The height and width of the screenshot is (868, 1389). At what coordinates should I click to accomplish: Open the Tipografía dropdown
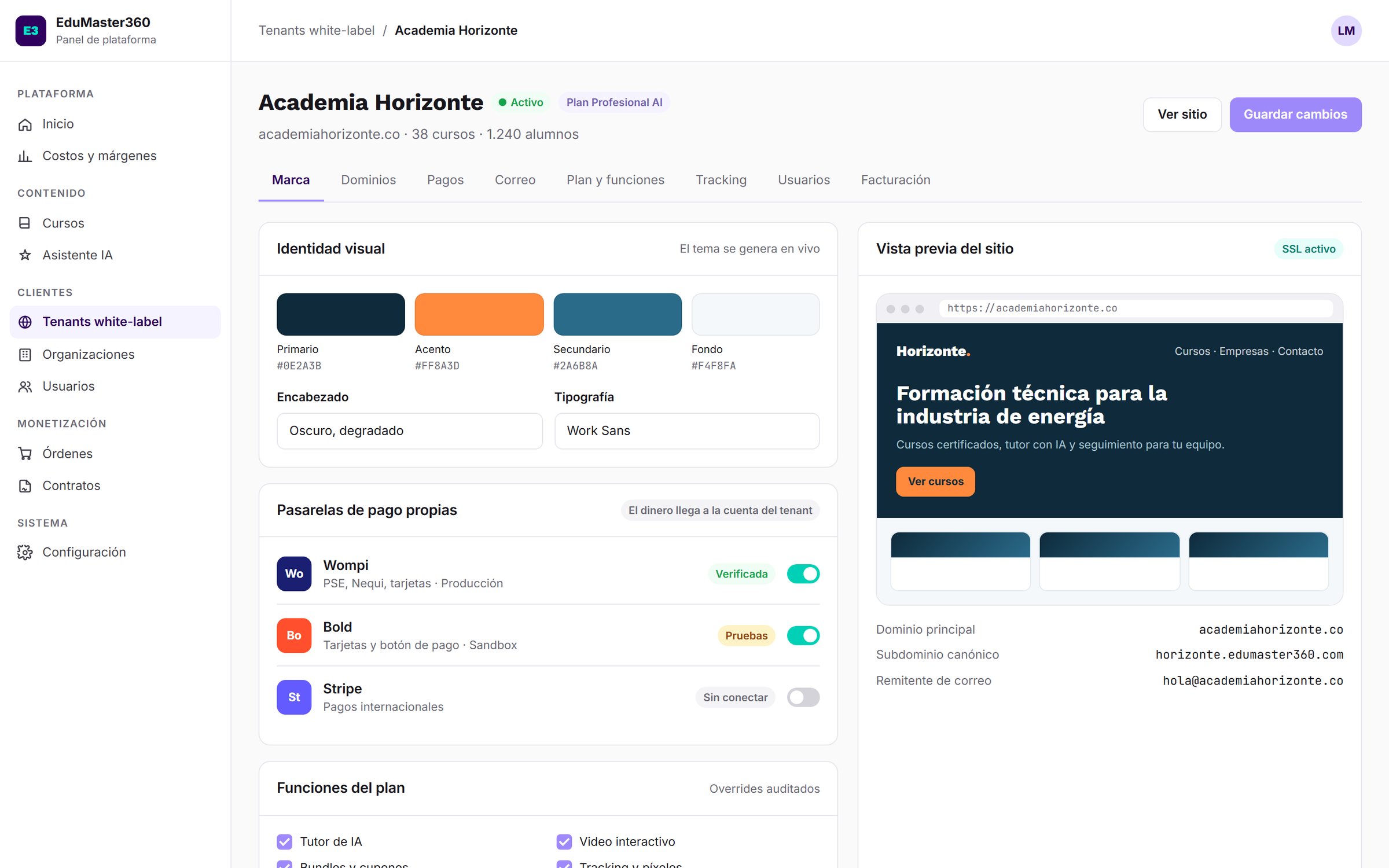[x=687, y=431]
